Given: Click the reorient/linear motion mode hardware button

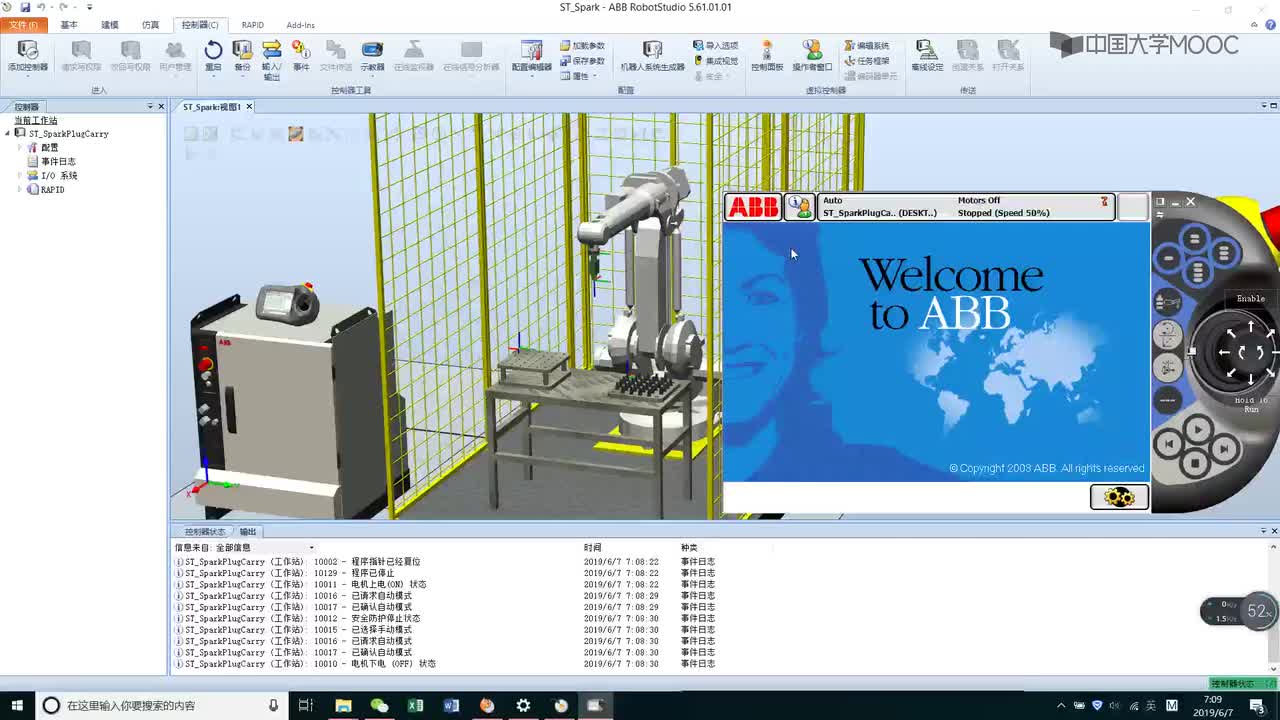Looking at the screenshot, I should (x=1166, y=334).
